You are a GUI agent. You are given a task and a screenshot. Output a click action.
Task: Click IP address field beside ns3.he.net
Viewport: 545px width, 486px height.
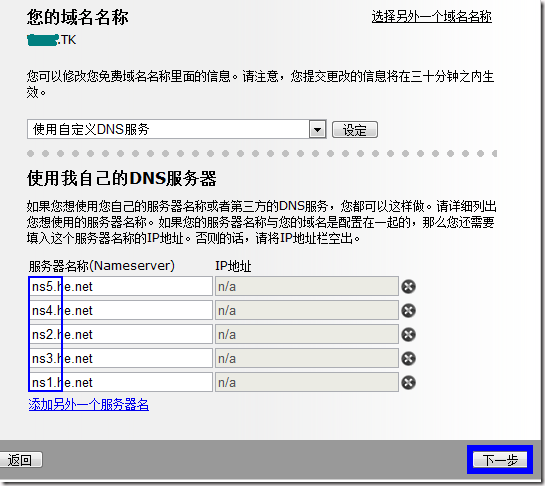tap(307, 358)
